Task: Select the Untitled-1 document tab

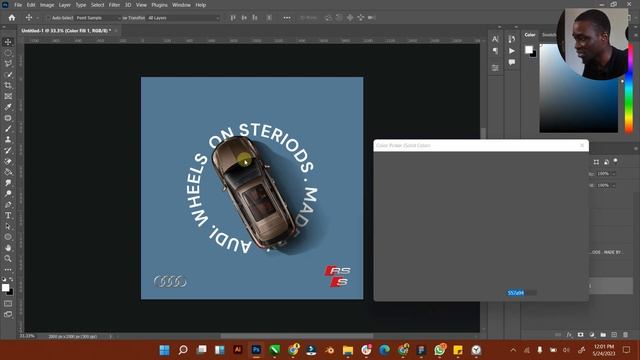Action: 66,31
